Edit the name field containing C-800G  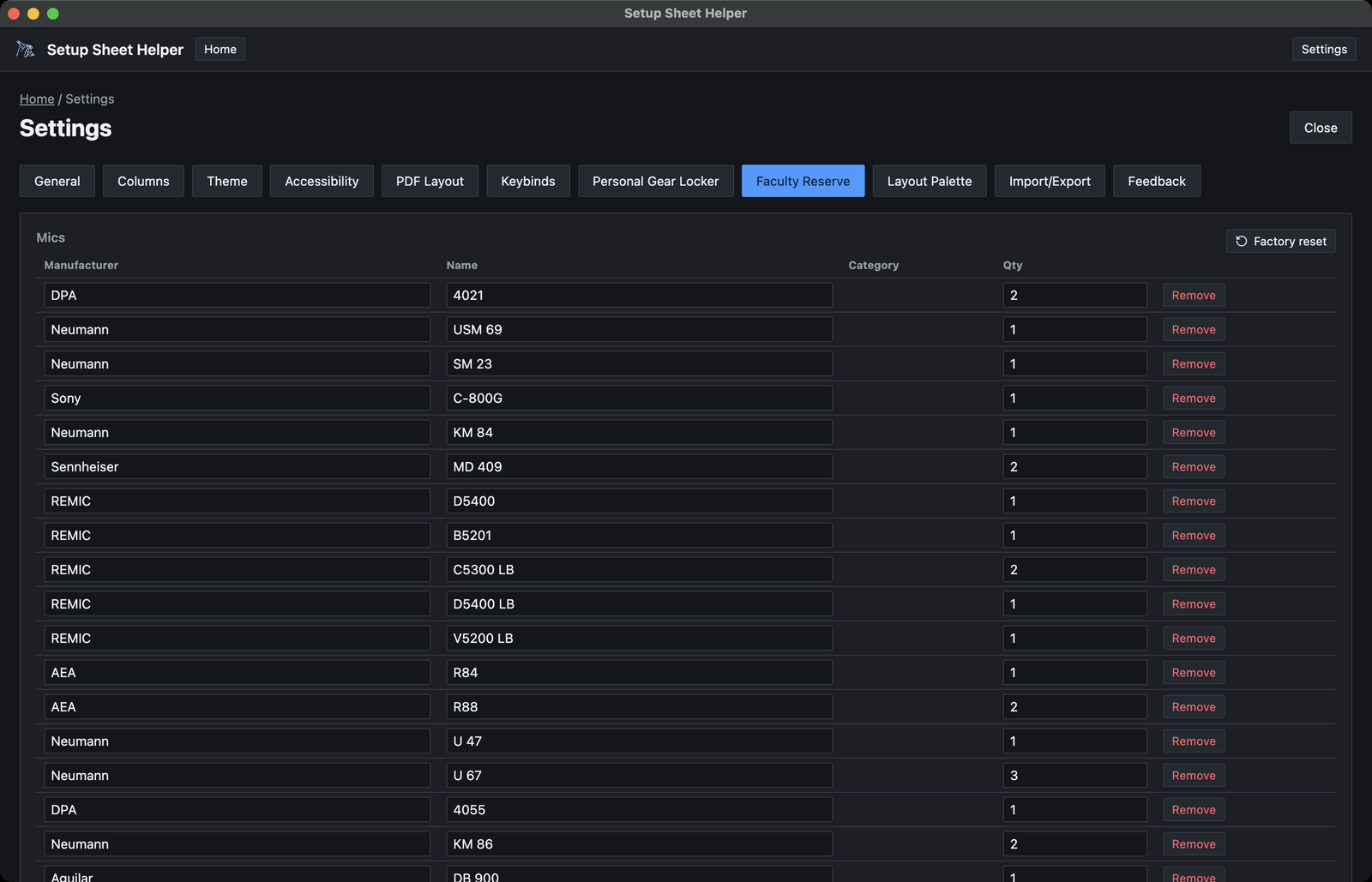tap(639, 398)
